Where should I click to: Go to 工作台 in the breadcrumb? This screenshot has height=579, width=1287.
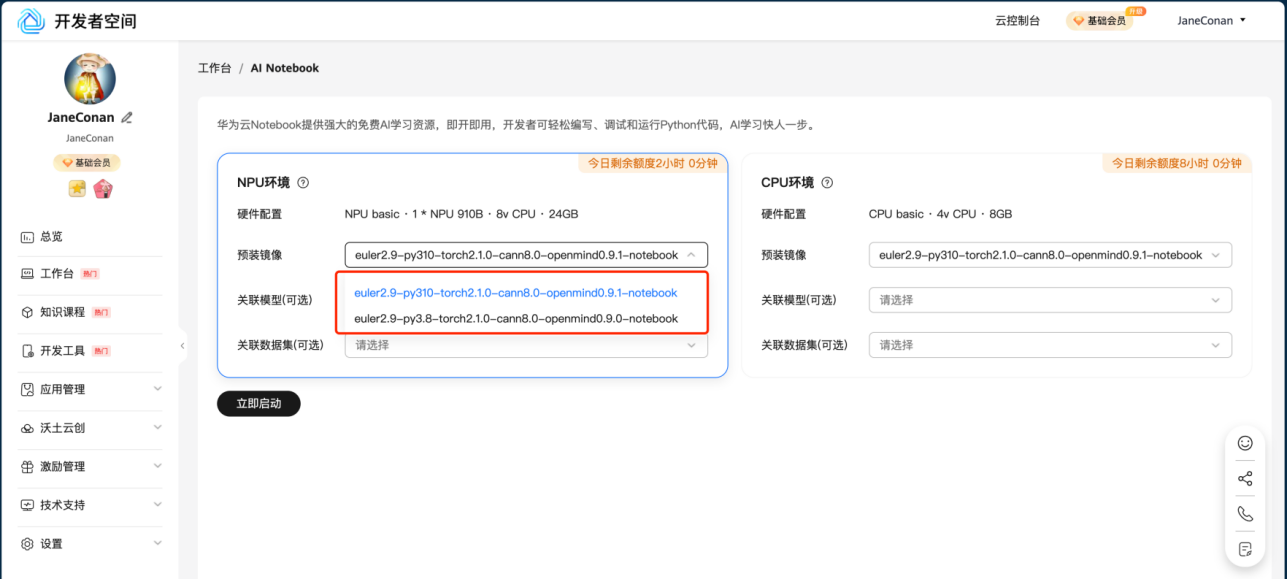(214, 68)
